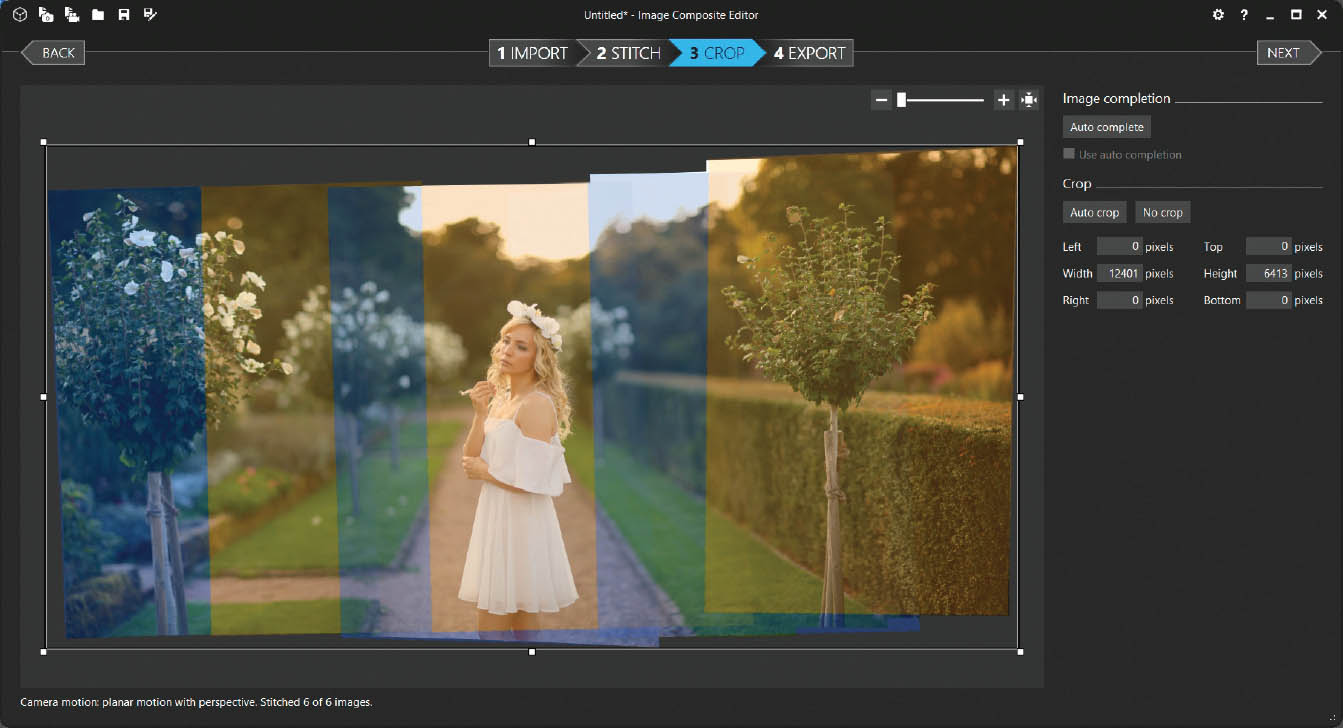Click the left-middle crop handle

tap(44, 397)
